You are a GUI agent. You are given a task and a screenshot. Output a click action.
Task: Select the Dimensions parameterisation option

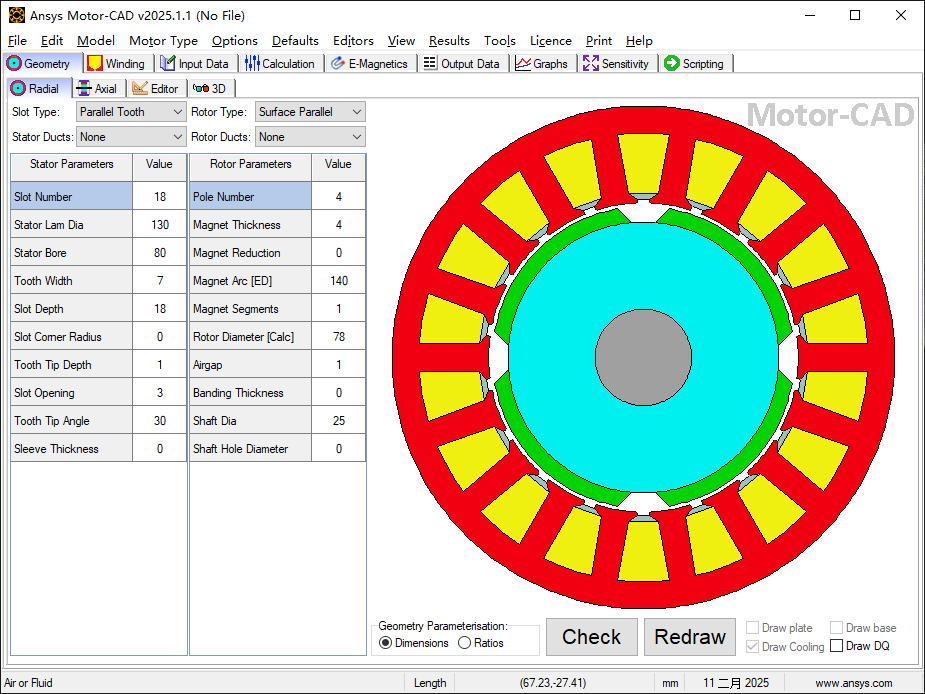(386, 643)
